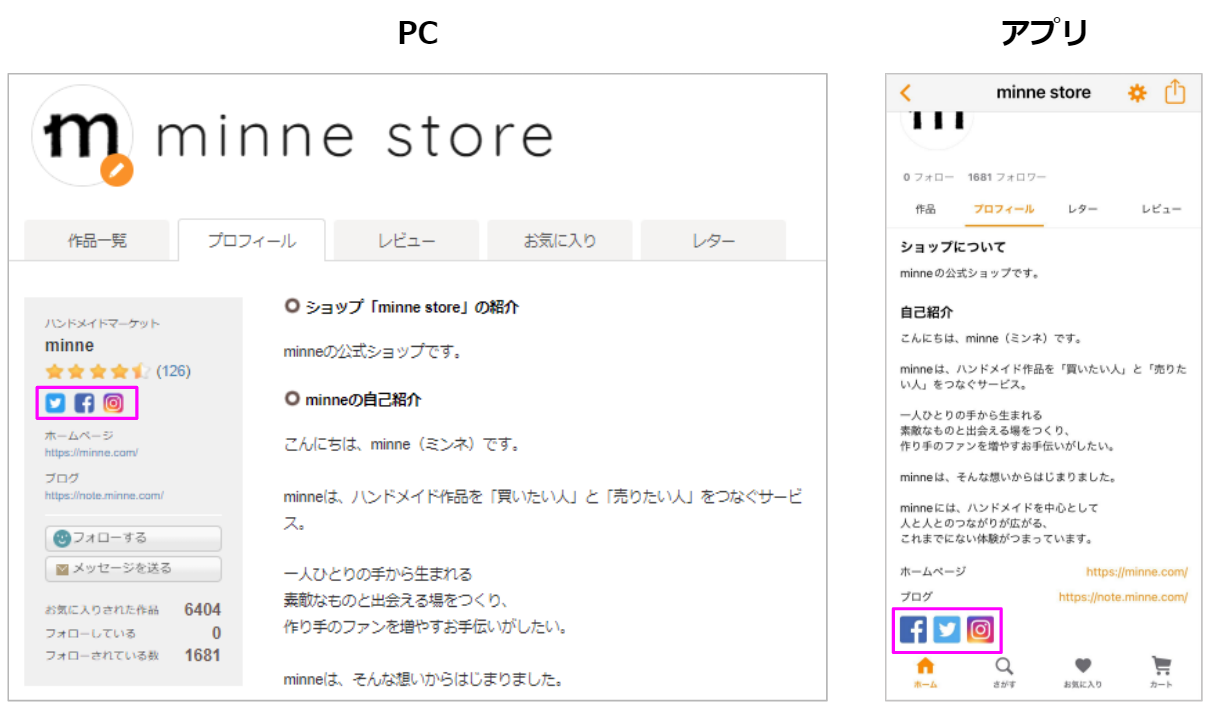The image size is (1216, 721).
Task: Open app settings gear icon
Action: [1138, 93]
